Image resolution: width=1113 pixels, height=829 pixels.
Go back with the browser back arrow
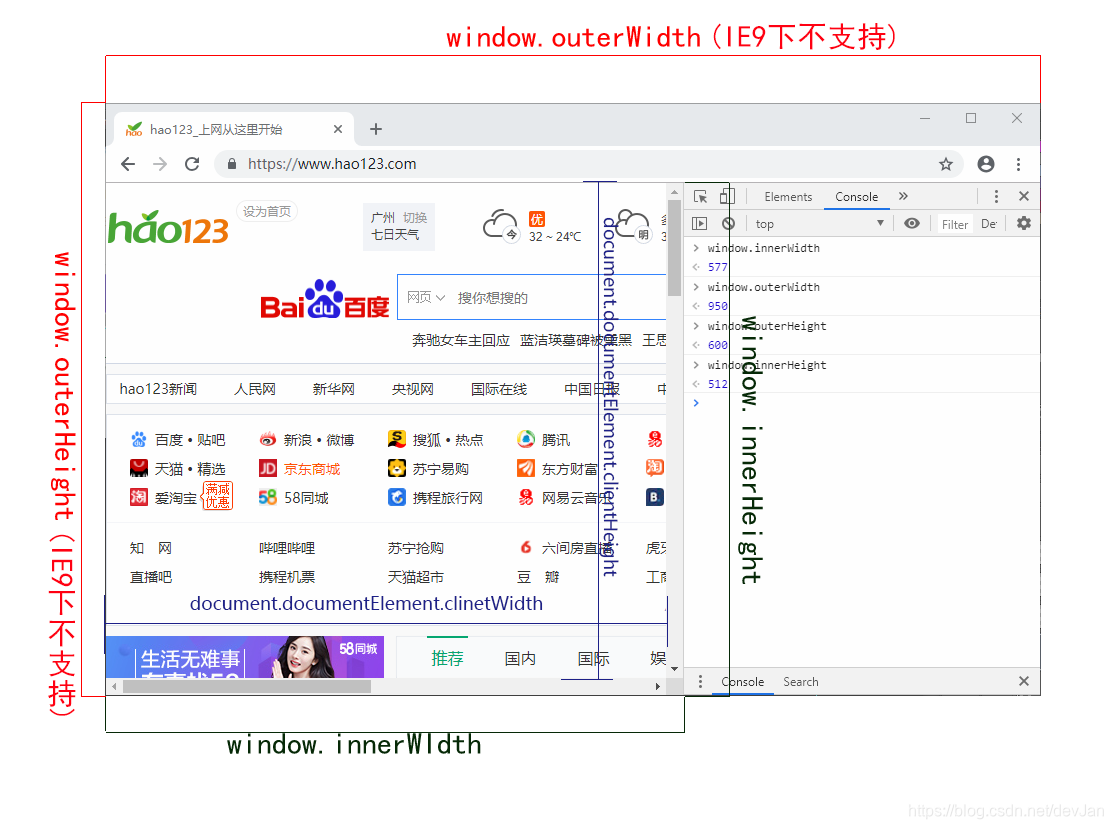128,164
